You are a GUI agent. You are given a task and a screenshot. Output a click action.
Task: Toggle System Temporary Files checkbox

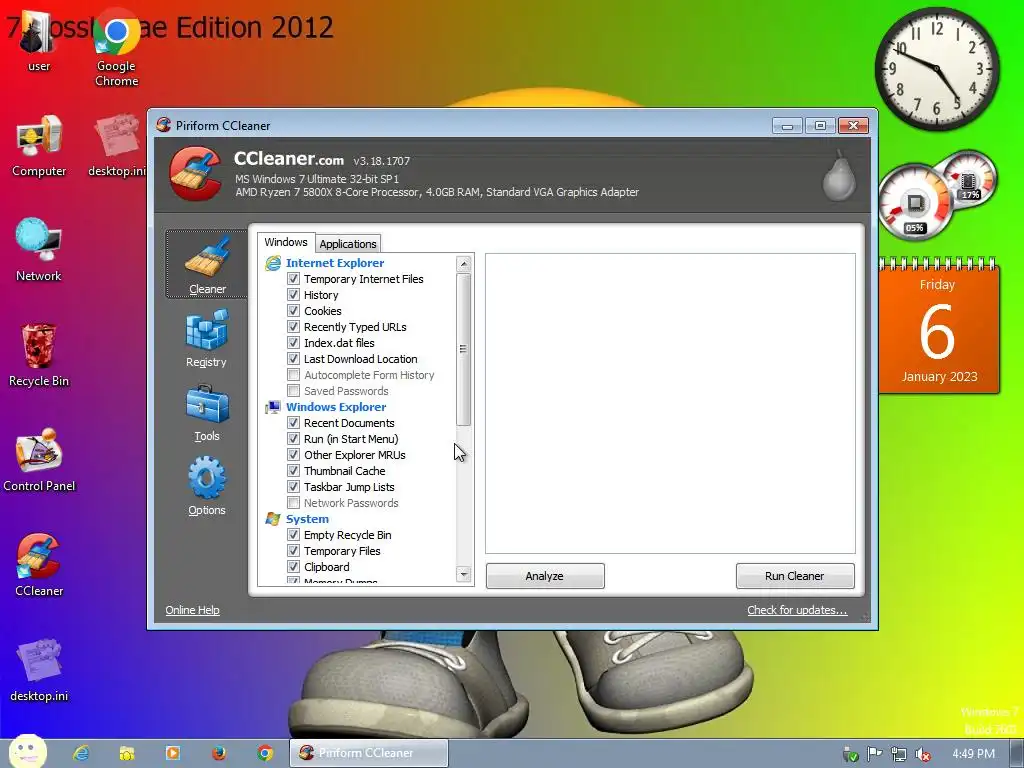(293, 551)
